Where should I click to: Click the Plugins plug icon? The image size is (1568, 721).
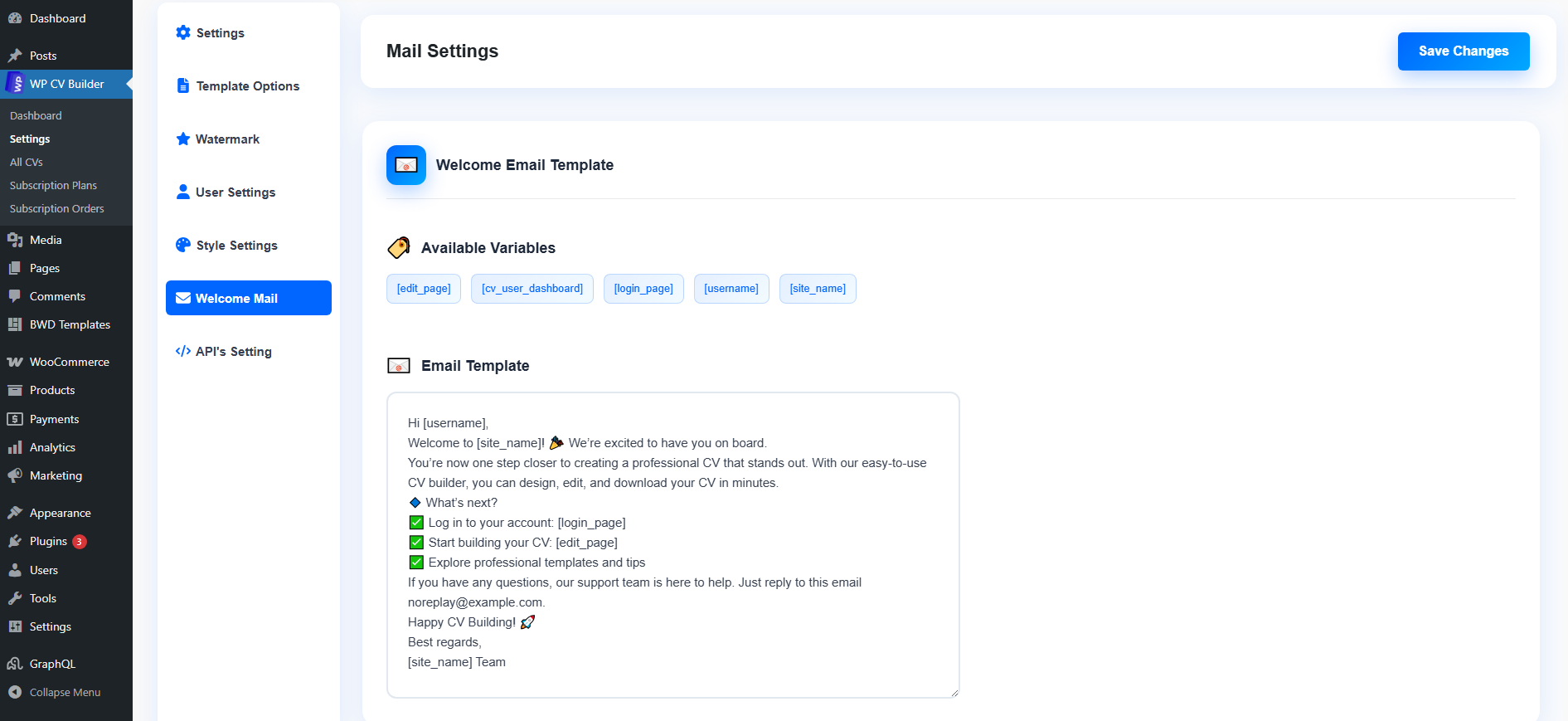click(15, 541)
